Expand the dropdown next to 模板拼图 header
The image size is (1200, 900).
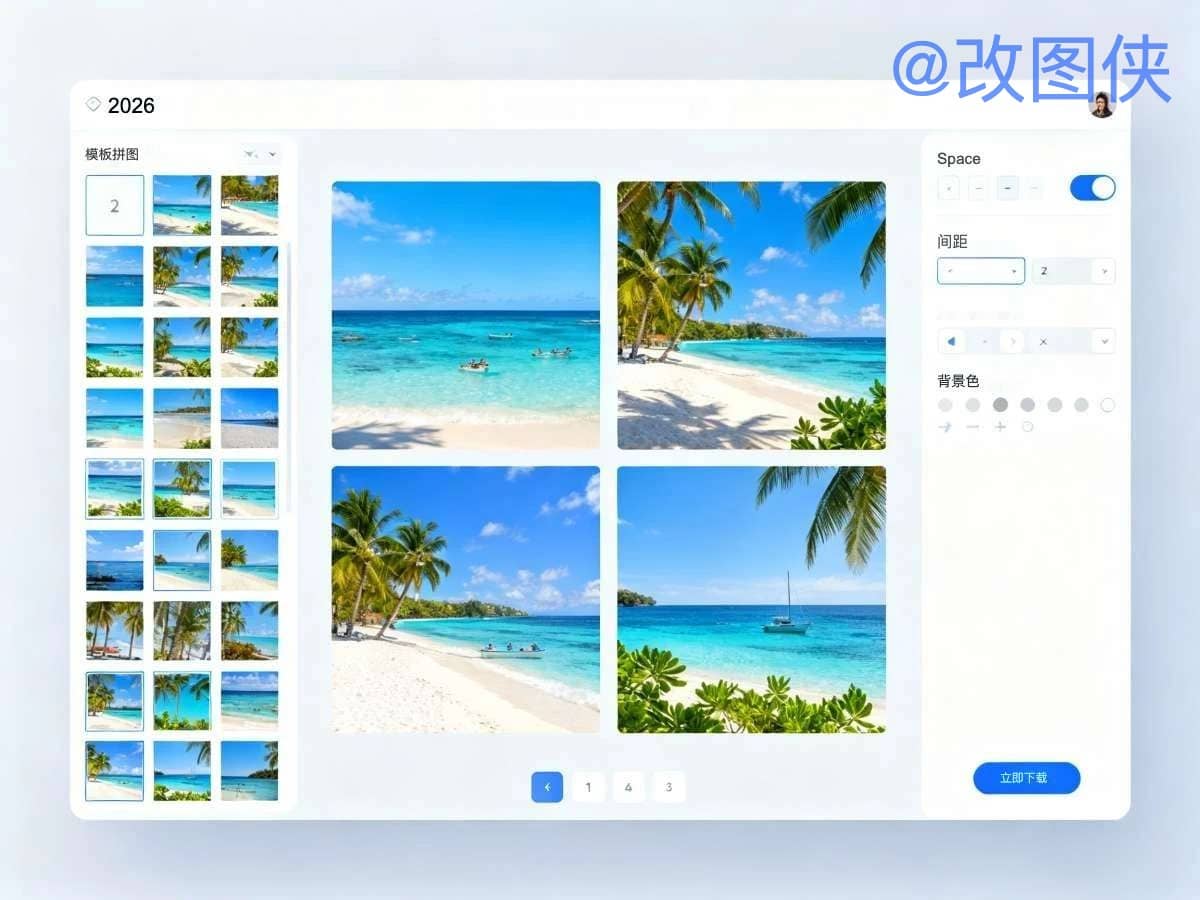point(272,155)
